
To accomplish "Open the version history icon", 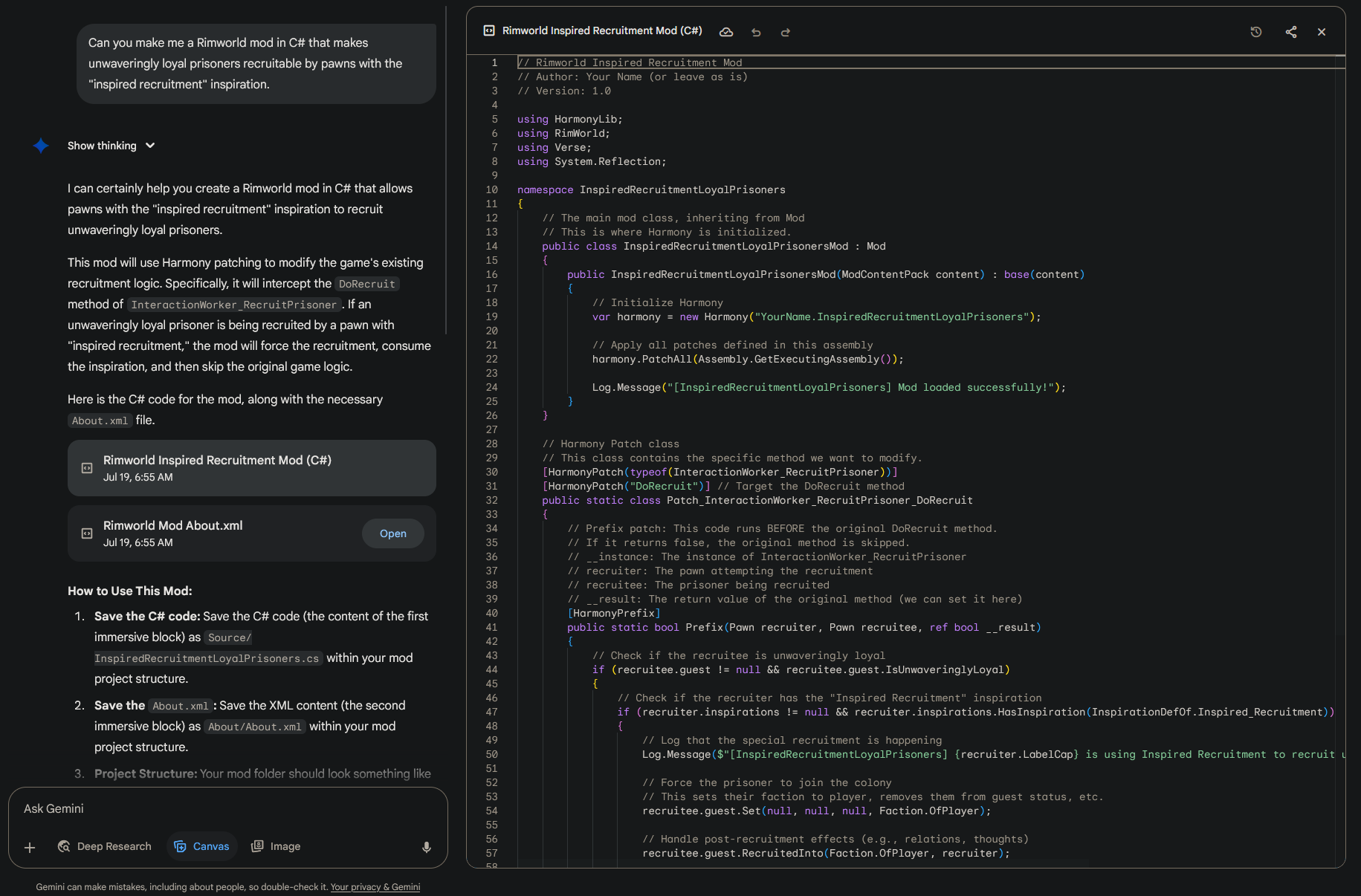I will click(x=1256, y=32).
